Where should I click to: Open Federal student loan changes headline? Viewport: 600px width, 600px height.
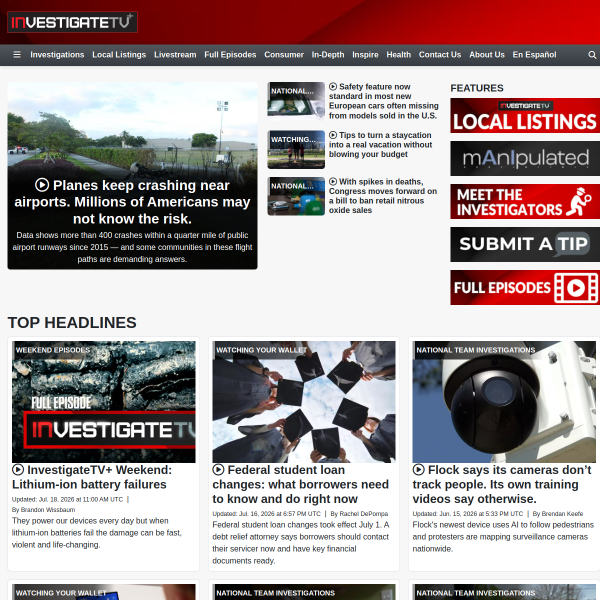pyautogui.click(x=301, y=484)
